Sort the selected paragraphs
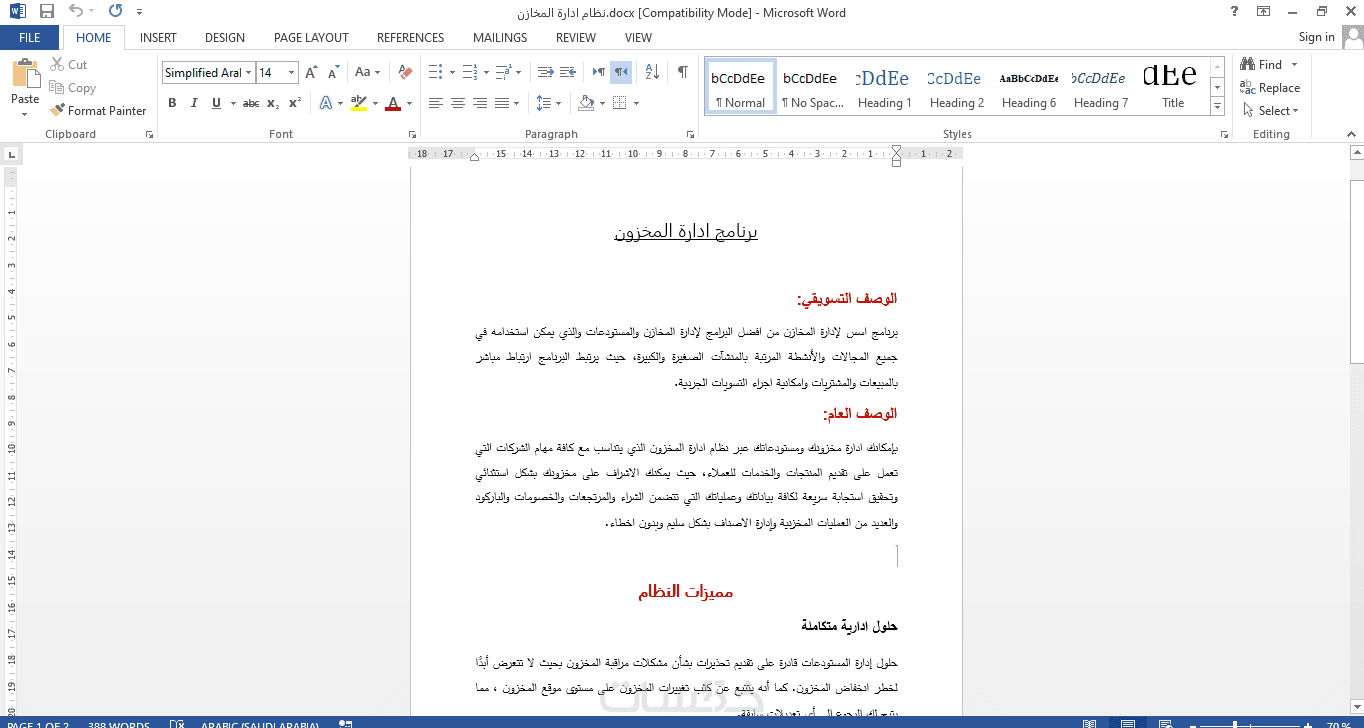1364x728 pixels. click(x=652, y=73)
